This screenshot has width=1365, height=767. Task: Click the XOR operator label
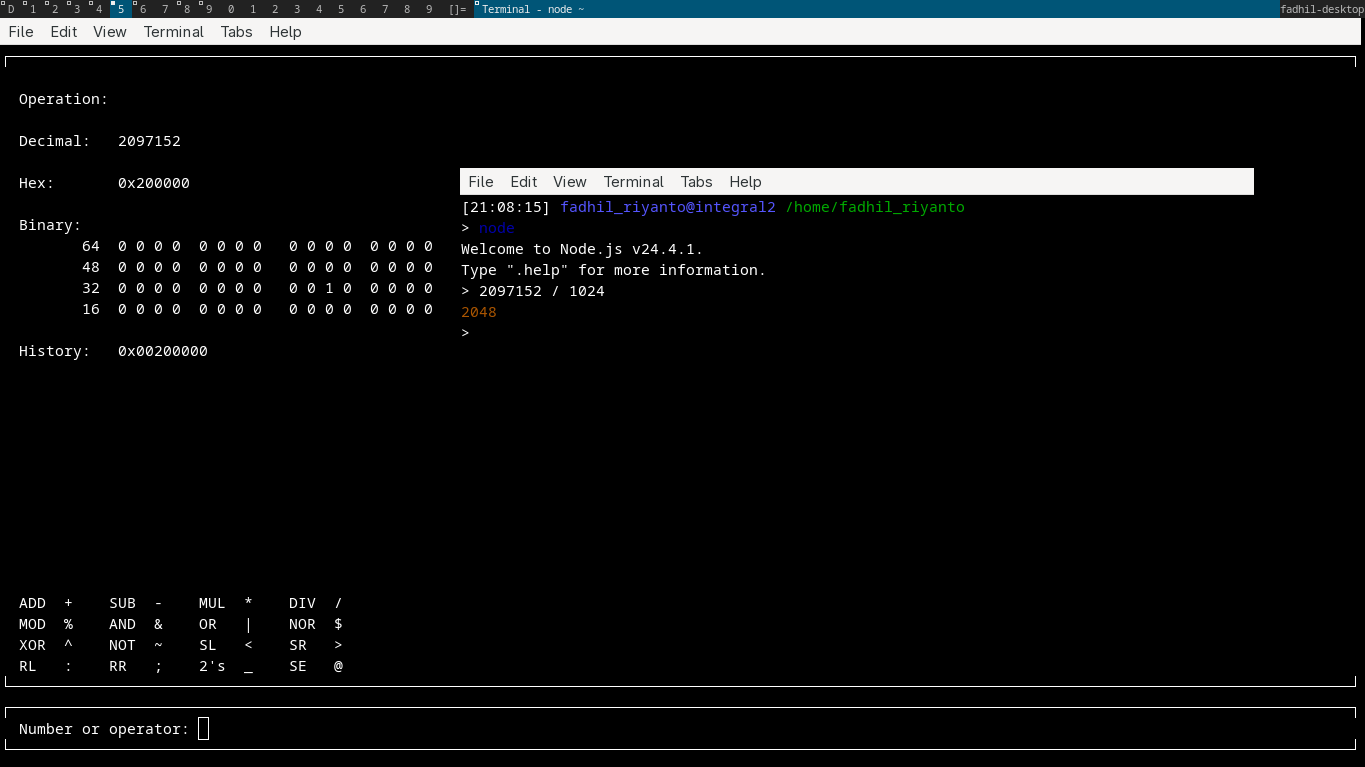(32, 645)
